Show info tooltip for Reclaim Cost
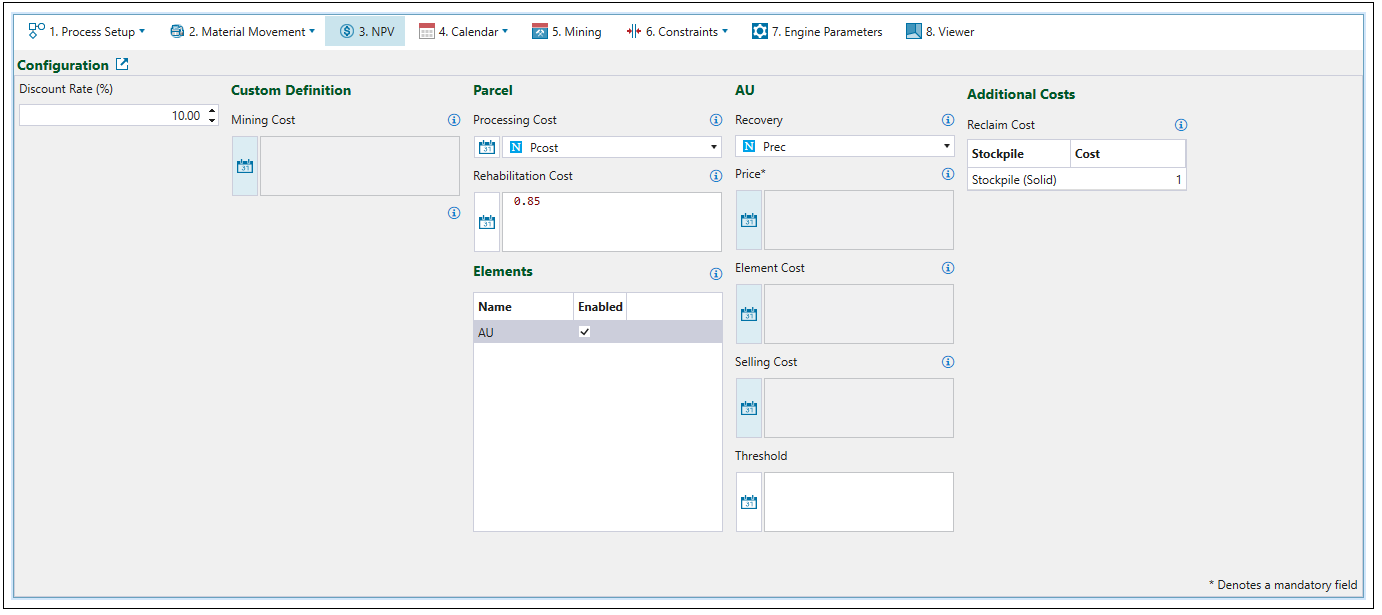This screenshot has height=615, width=1382. [1180, 125]
